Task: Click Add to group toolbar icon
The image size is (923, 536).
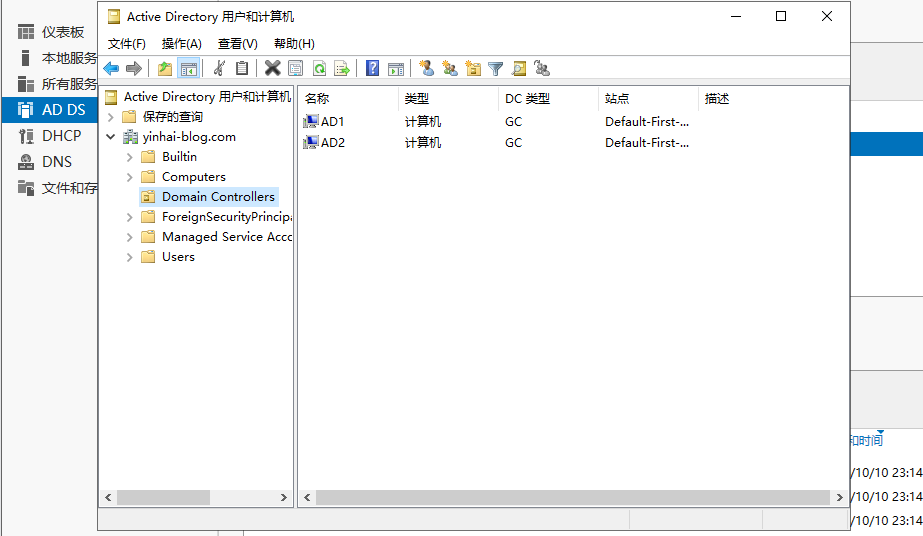Action: point(542,69)
